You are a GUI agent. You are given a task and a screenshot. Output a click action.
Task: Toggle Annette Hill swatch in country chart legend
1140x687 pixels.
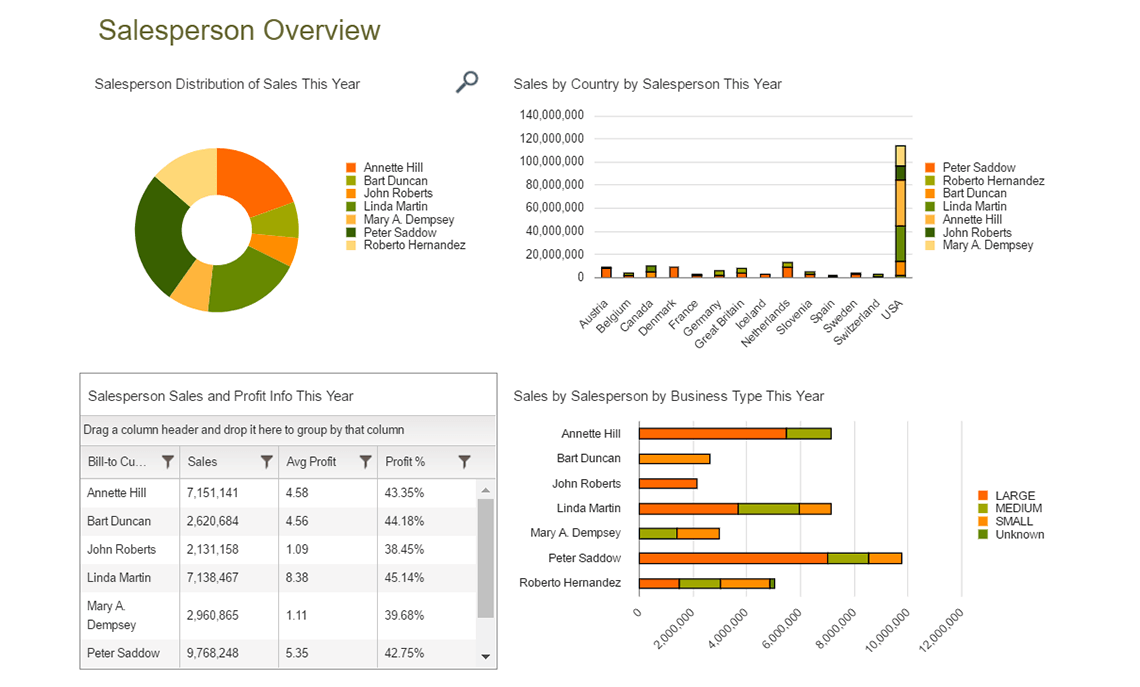pyautogui.click(x=930, y=220)
